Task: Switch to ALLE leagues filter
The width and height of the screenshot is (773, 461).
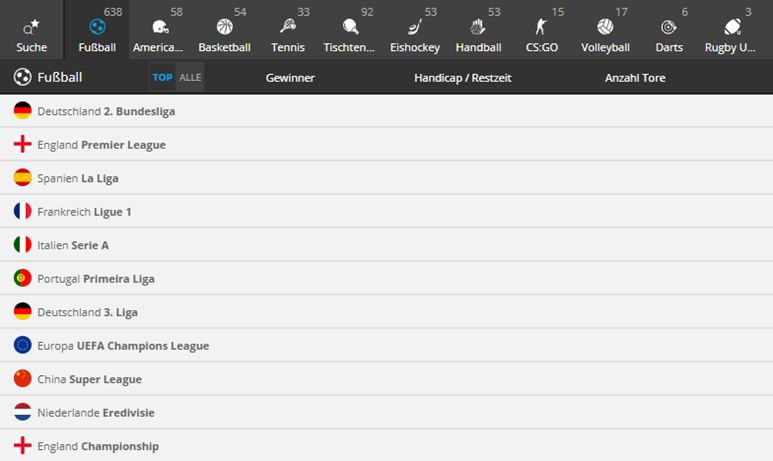Action: (190, 77)
